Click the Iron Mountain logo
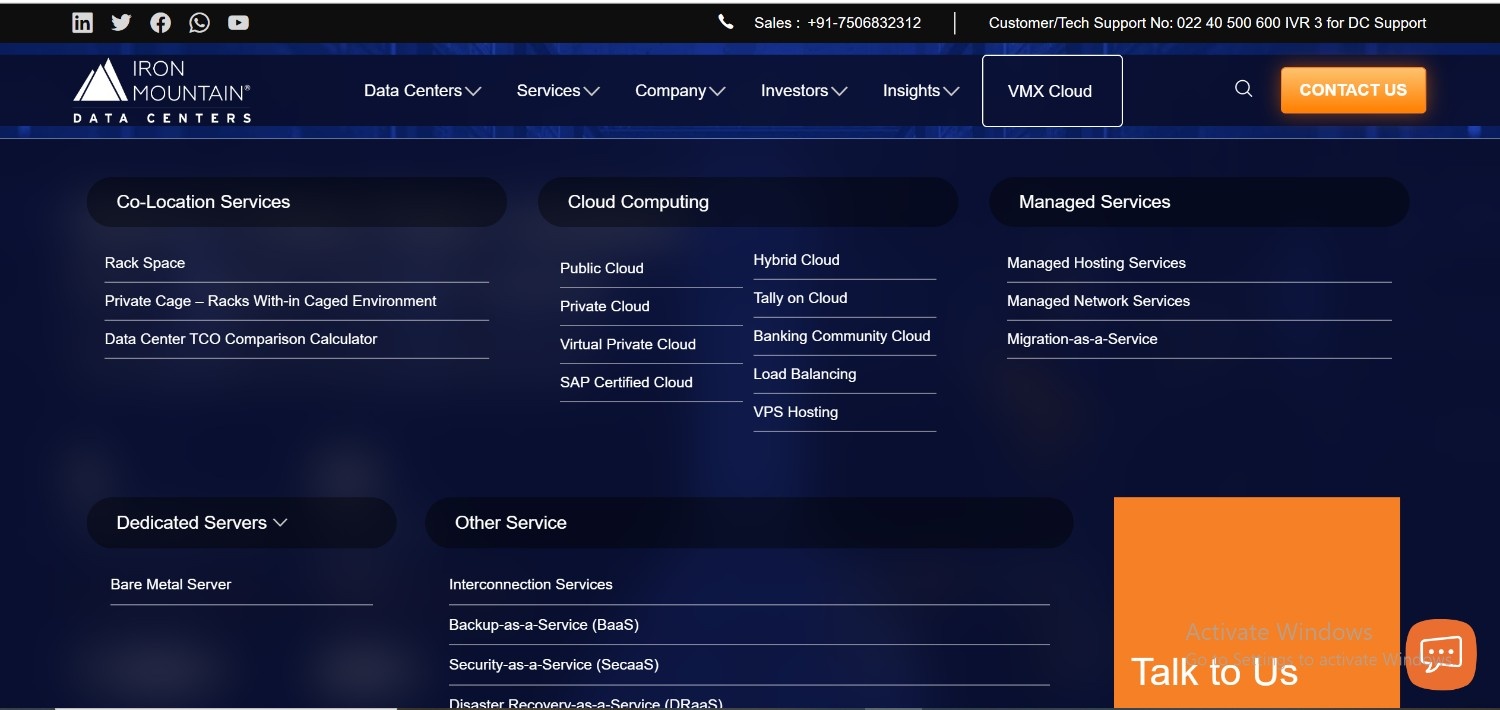The image size is (1500, 710). pos(162,91)
